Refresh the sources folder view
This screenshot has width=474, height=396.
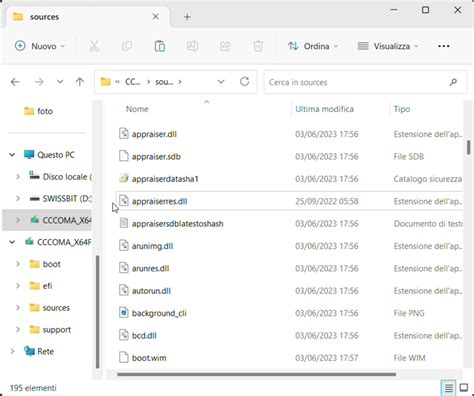tap(244, 81)
